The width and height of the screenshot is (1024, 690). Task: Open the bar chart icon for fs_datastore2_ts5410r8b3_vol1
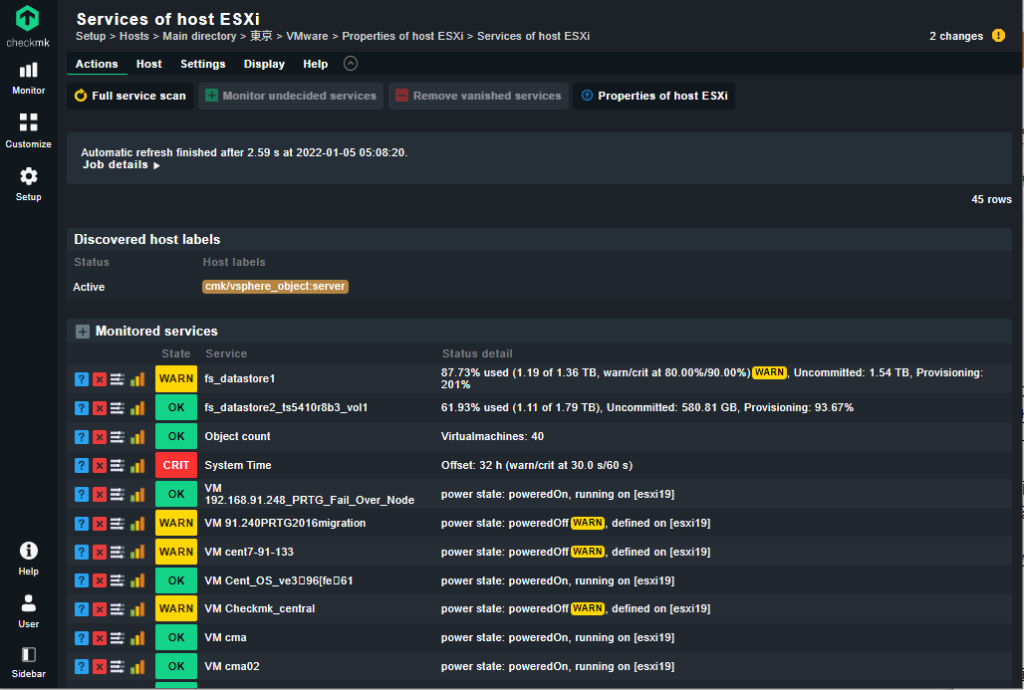click(137, 408)
